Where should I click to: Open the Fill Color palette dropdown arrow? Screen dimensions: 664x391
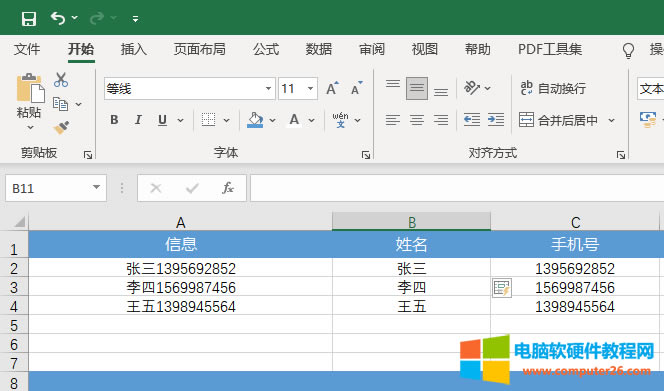click(x=272, y=120)
